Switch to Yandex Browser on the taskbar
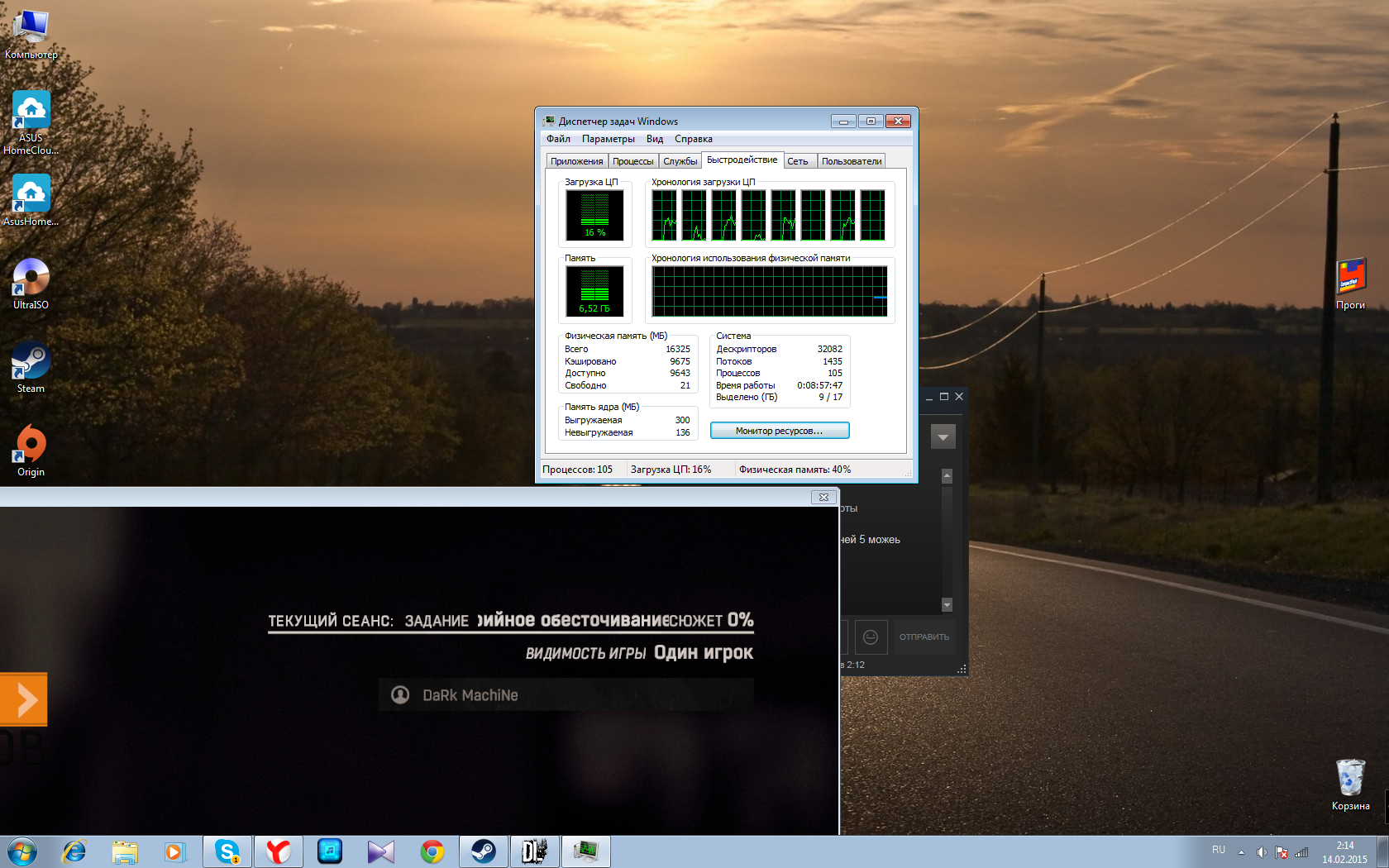 [279, 851]
